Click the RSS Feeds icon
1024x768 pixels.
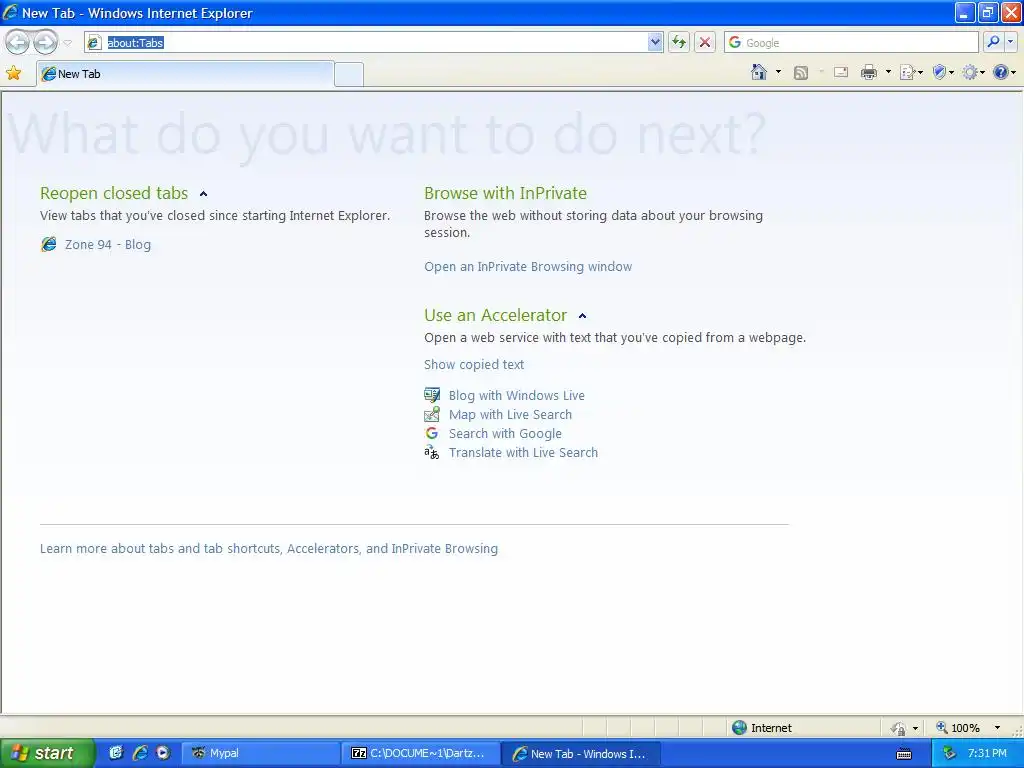801,72
